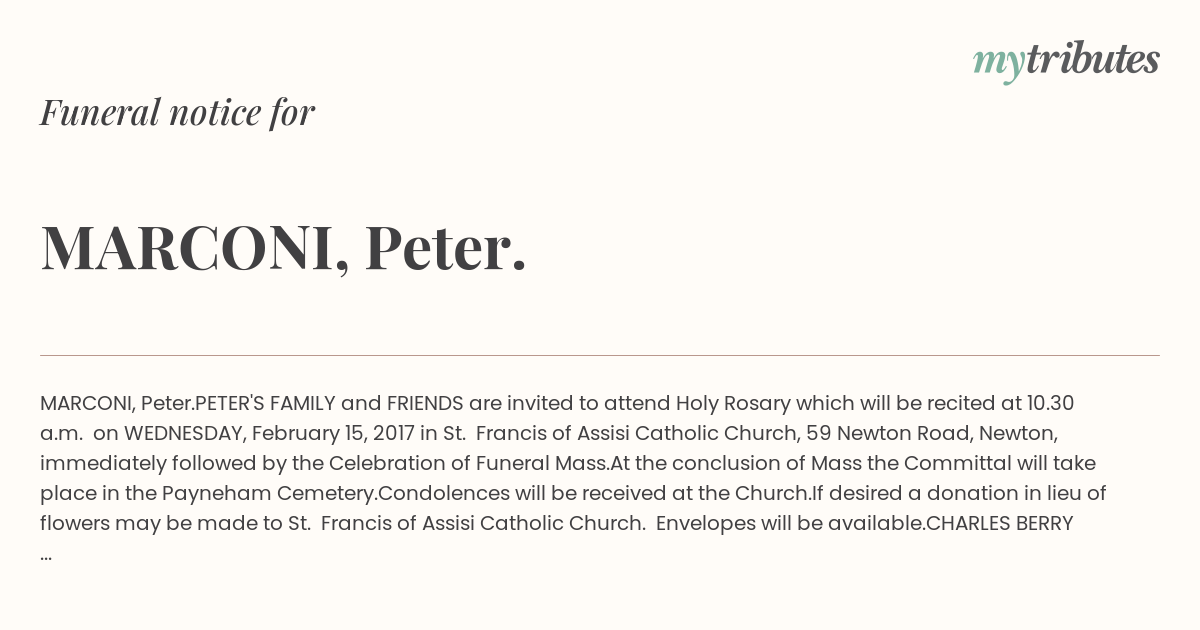Click the mytributes logo
This screenshot has width=1200, height=630.
click(x=1066, y=60)
